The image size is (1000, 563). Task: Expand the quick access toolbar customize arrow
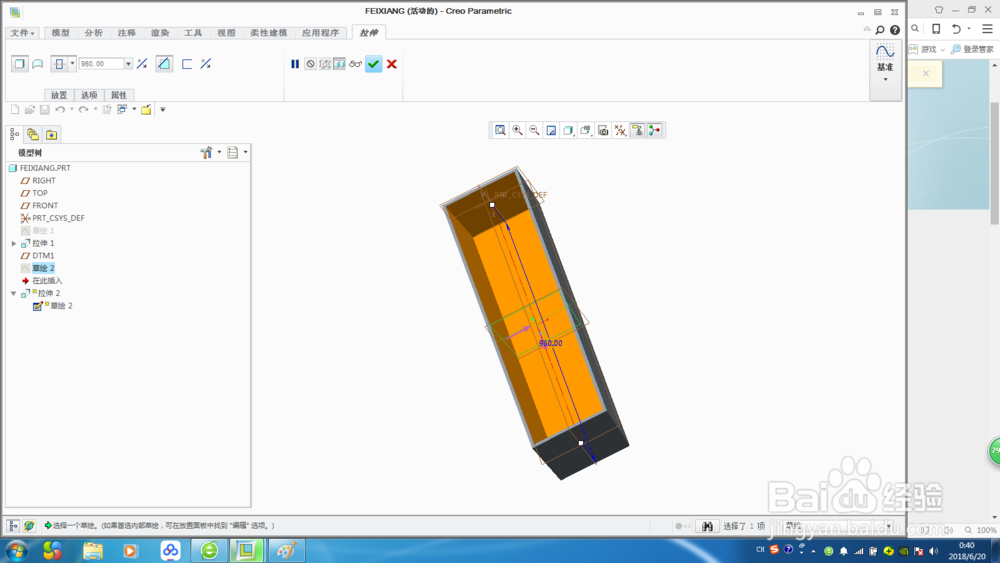click(163, 110)
